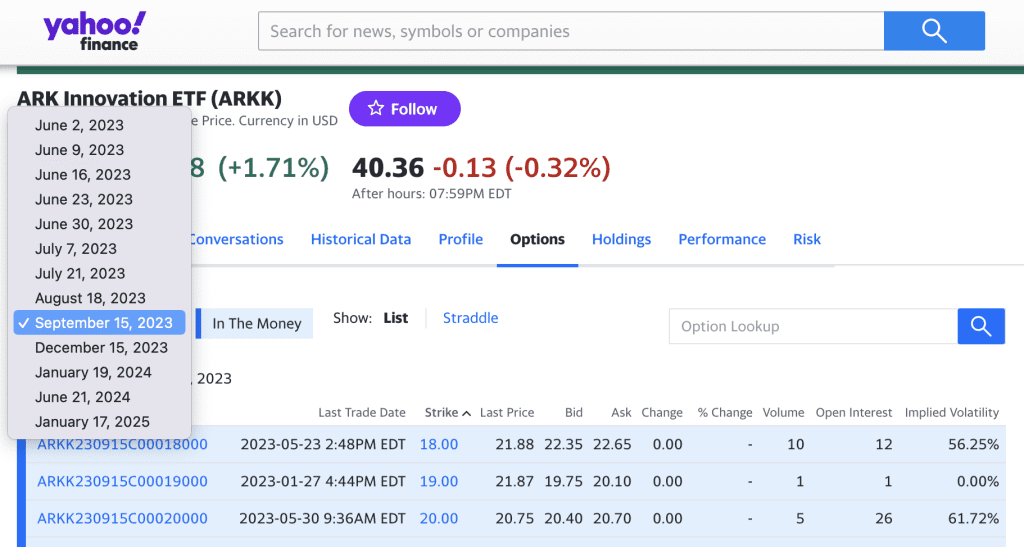Image resolution: width=1024 pixels, height=547 pixels.
Task: Click the 18.00 strike link
Action: [439, 445]
